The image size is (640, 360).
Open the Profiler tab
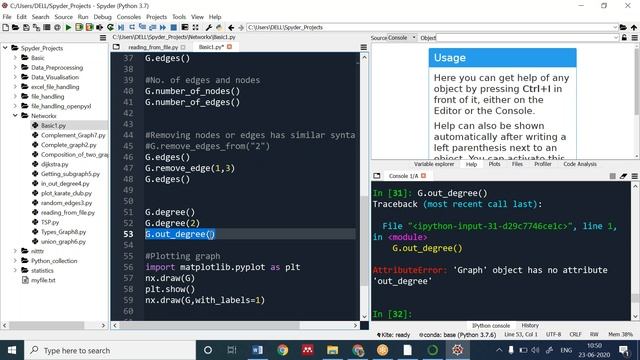[x=543, y=164]
